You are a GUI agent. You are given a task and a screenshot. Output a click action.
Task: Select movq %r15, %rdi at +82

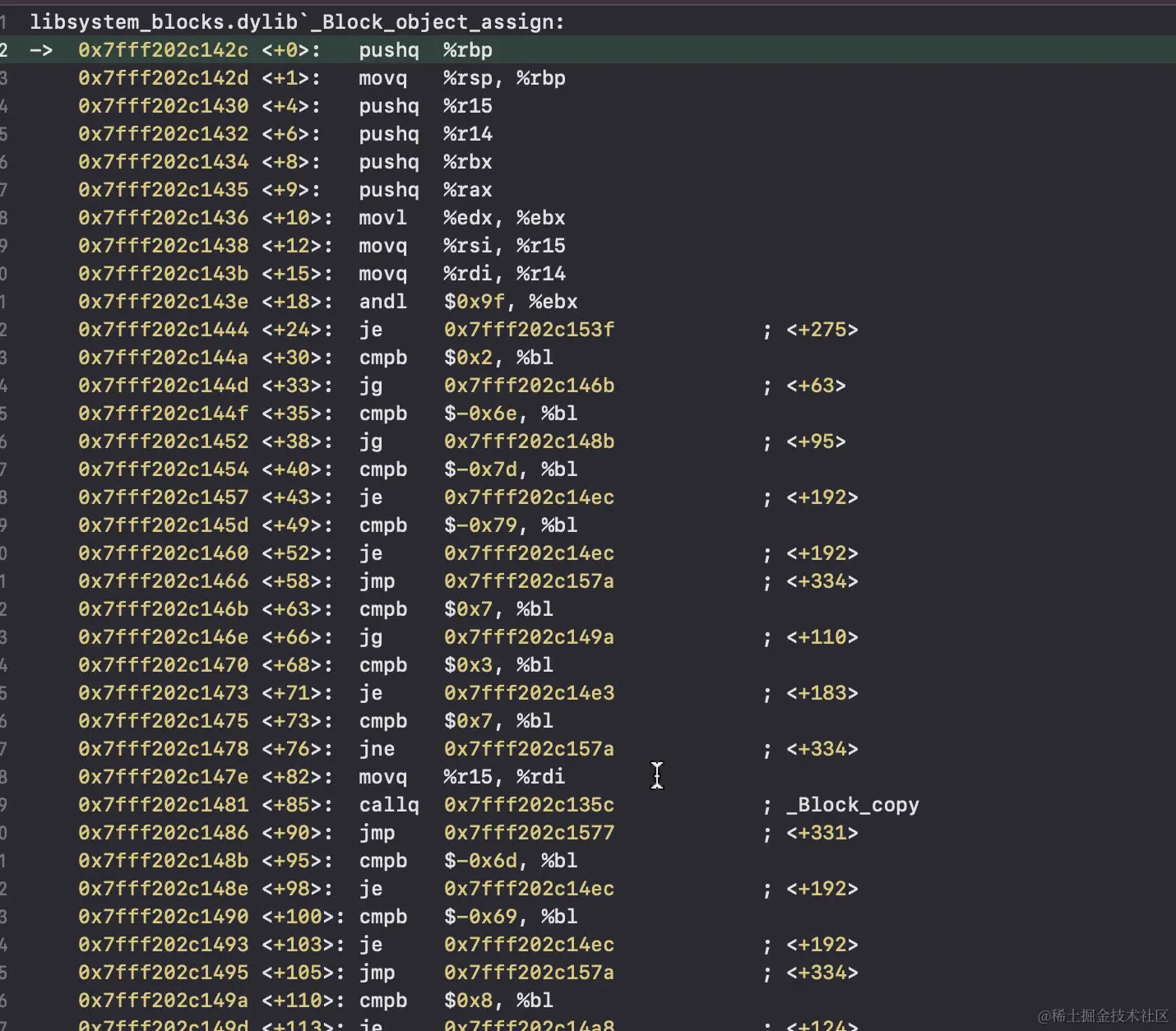click(462, 777)
